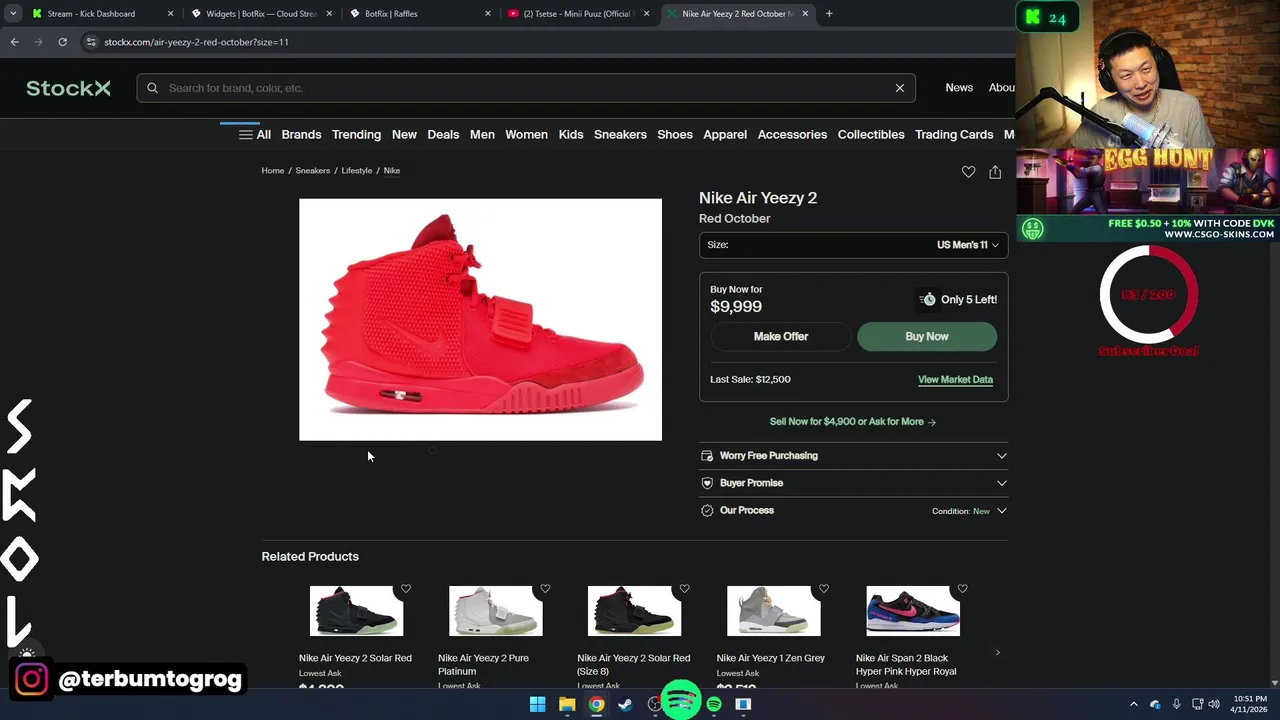Screen dimensions: 1280x720
Task: Open the Red October shoe image
Action: [480, 319]
